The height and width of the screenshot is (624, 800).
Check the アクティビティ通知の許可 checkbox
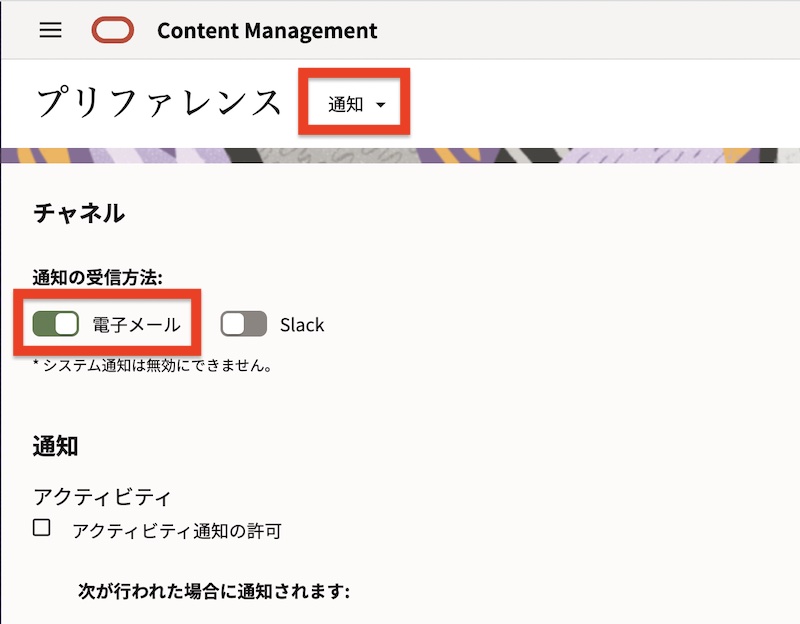pos(42,528)
